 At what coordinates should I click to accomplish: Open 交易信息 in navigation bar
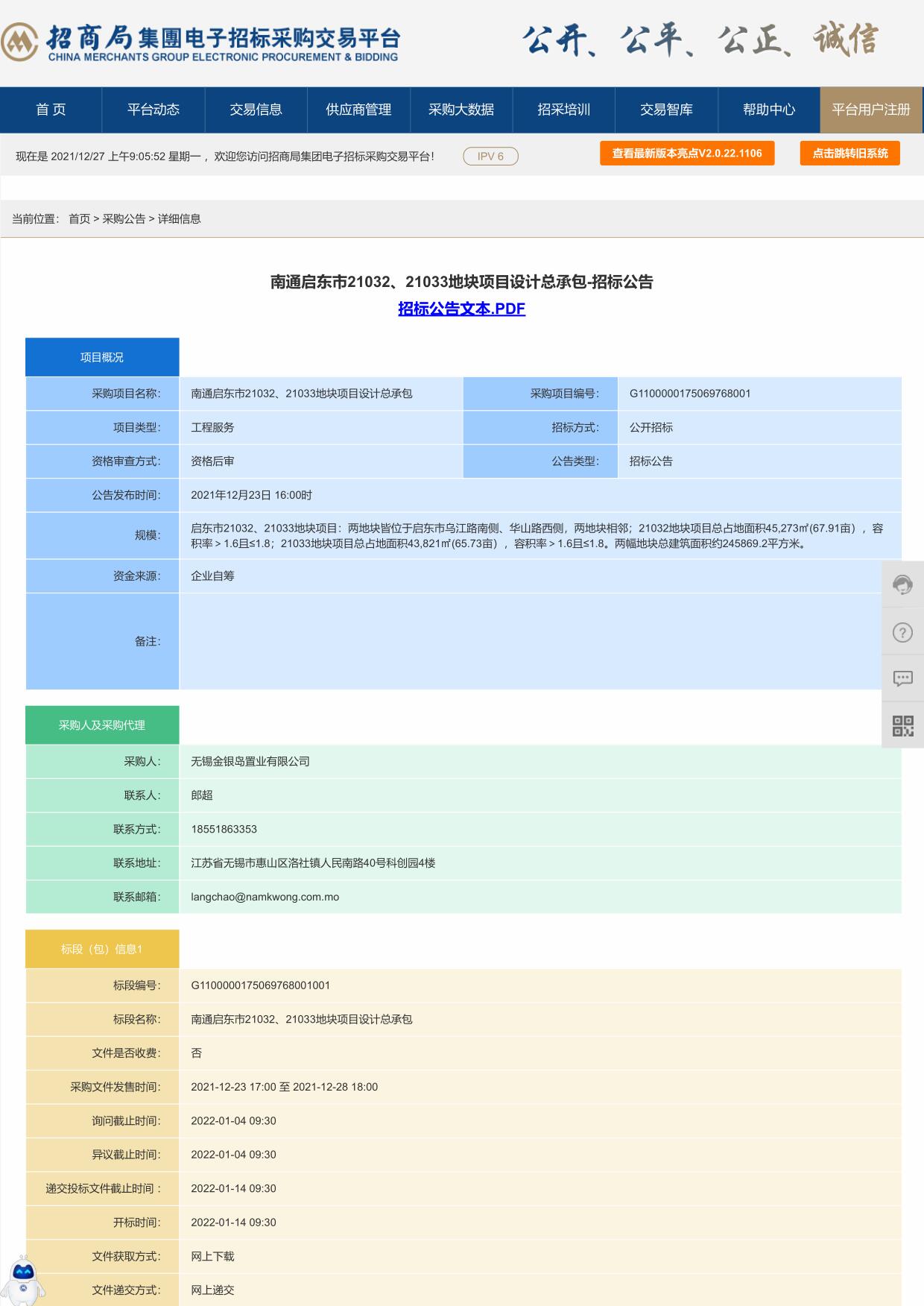(256, 110)
